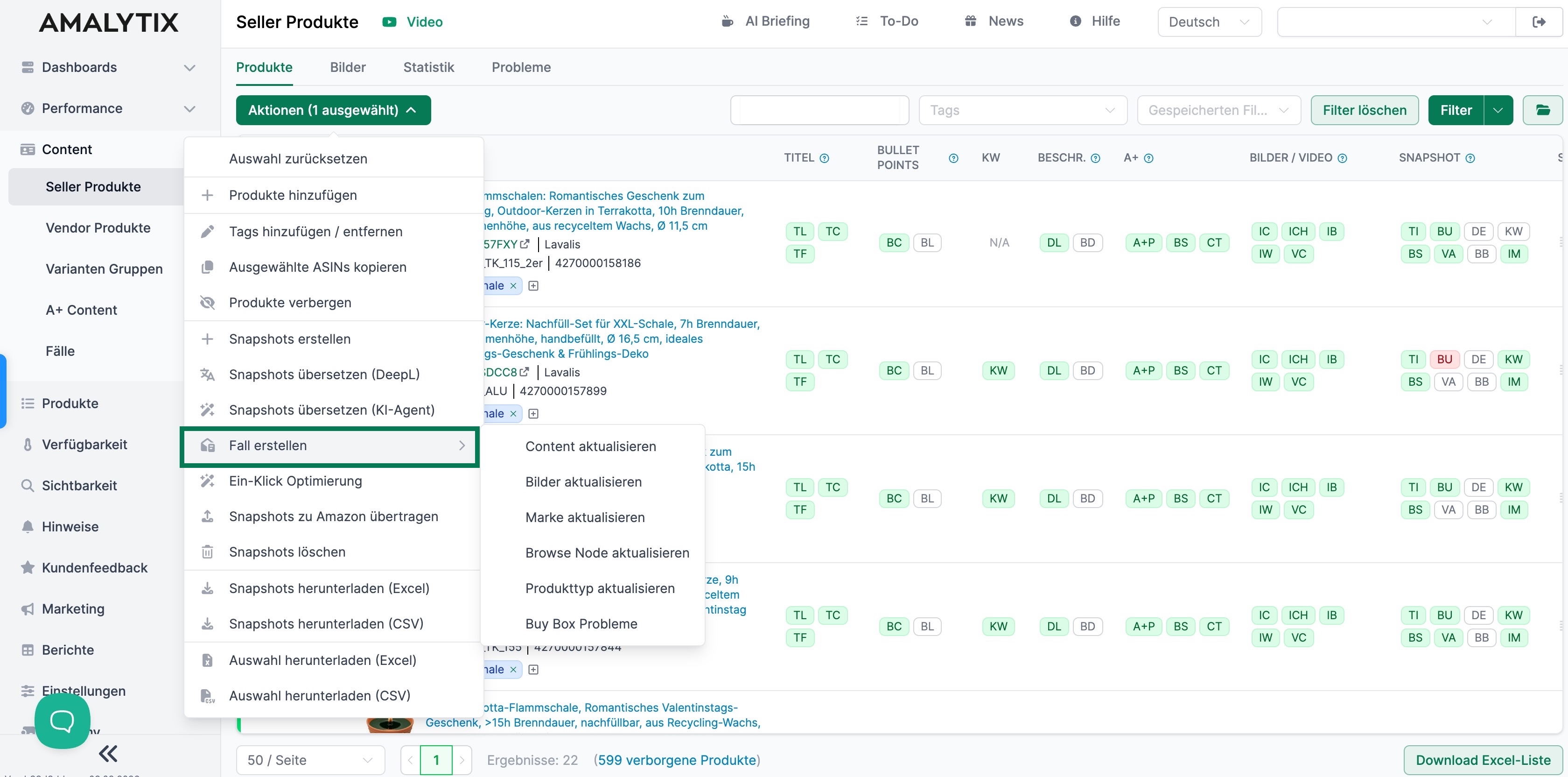Choose Buy Box Probleme in submenu

581,623
